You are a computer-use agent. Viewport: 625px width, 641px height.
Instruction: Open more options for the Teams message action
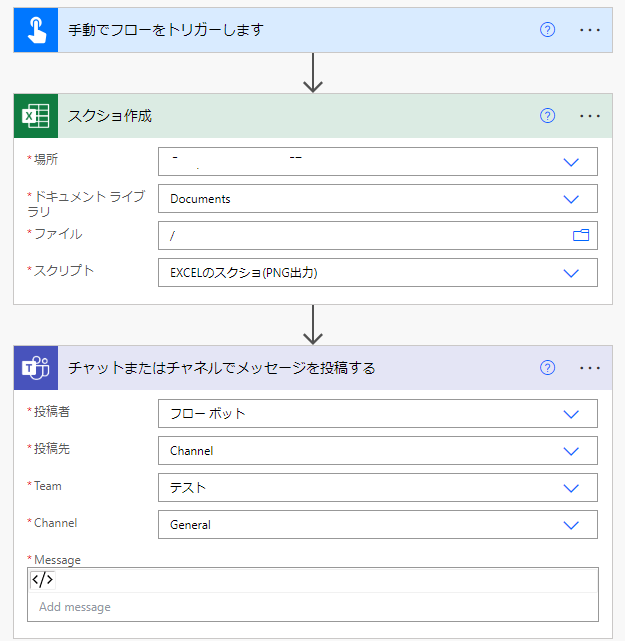pyautogui.click(x=590, y=368)
